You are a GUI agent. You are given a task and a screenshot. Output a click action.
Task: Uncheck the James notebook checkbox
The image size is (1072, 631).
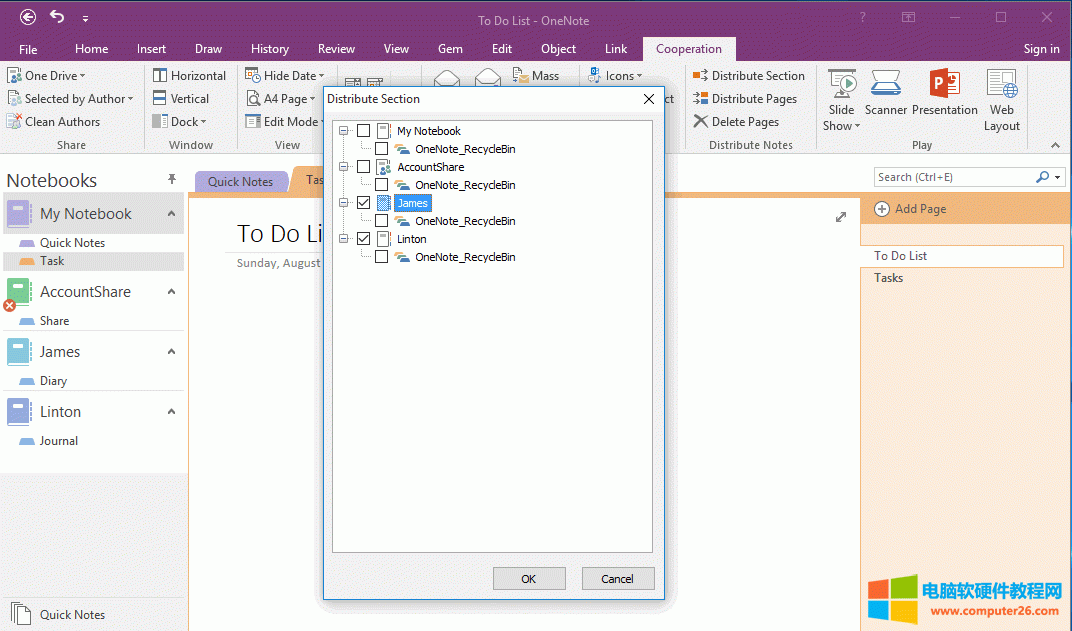[364, 203]
